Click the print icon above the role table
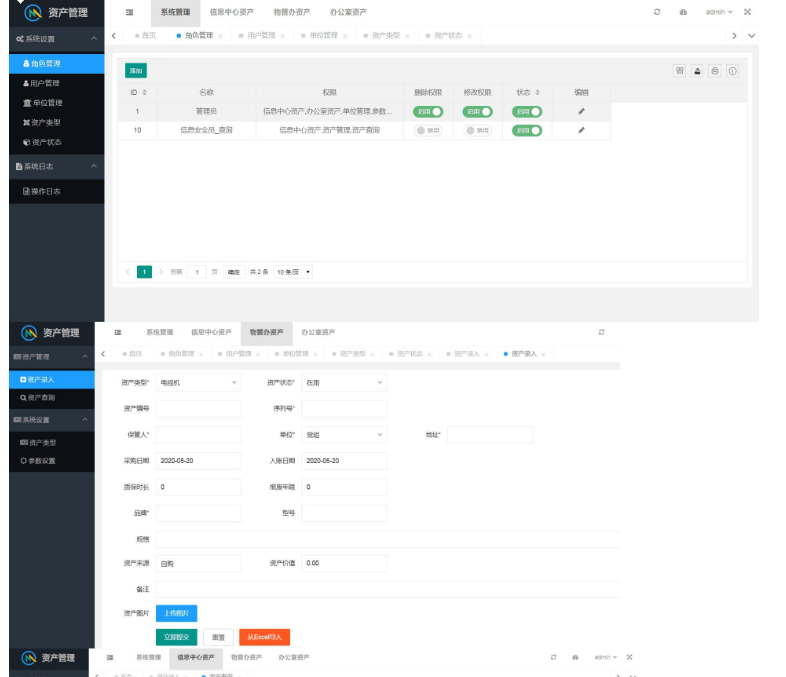 click(715, 71)
